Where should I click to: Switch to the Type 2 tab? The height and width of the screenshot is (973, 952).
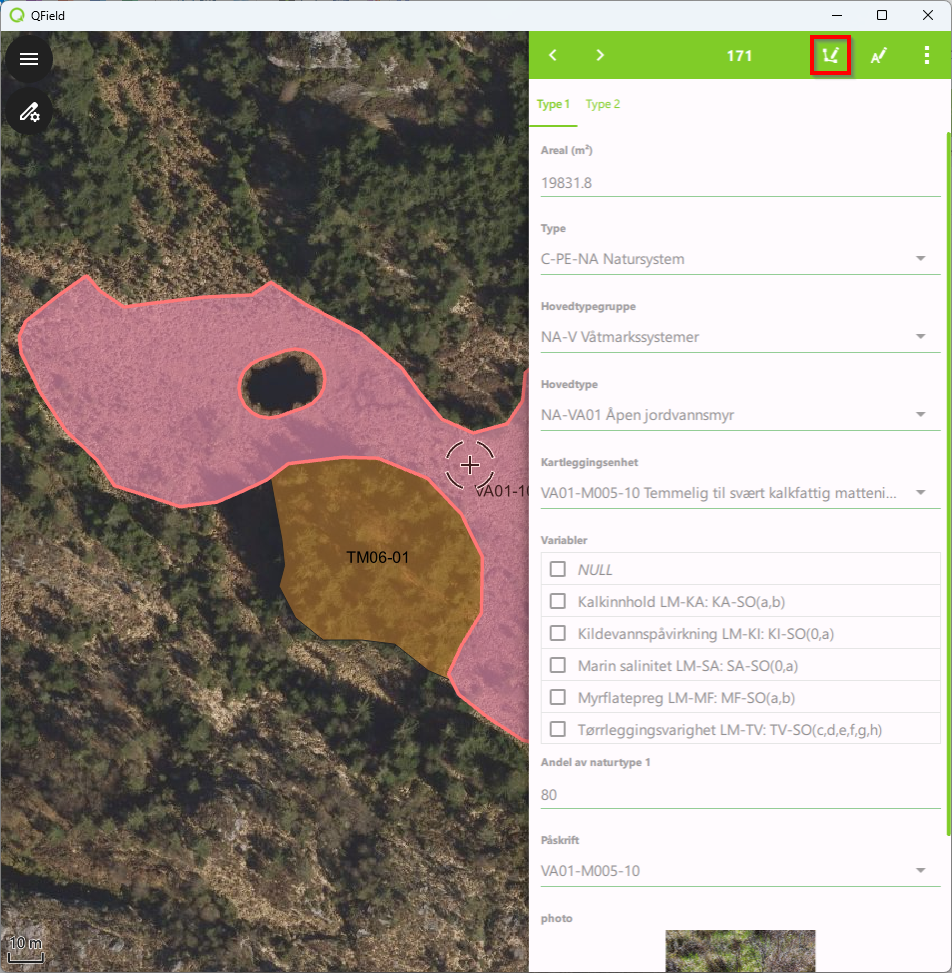[x=603, y=104]
